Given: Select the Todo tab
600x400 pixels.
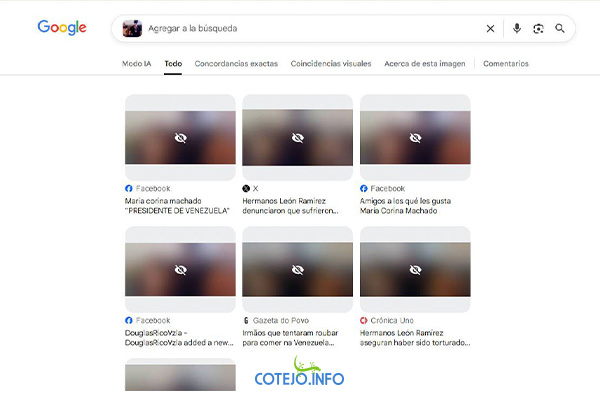Looking at the screenshot, I should (173, 64).
